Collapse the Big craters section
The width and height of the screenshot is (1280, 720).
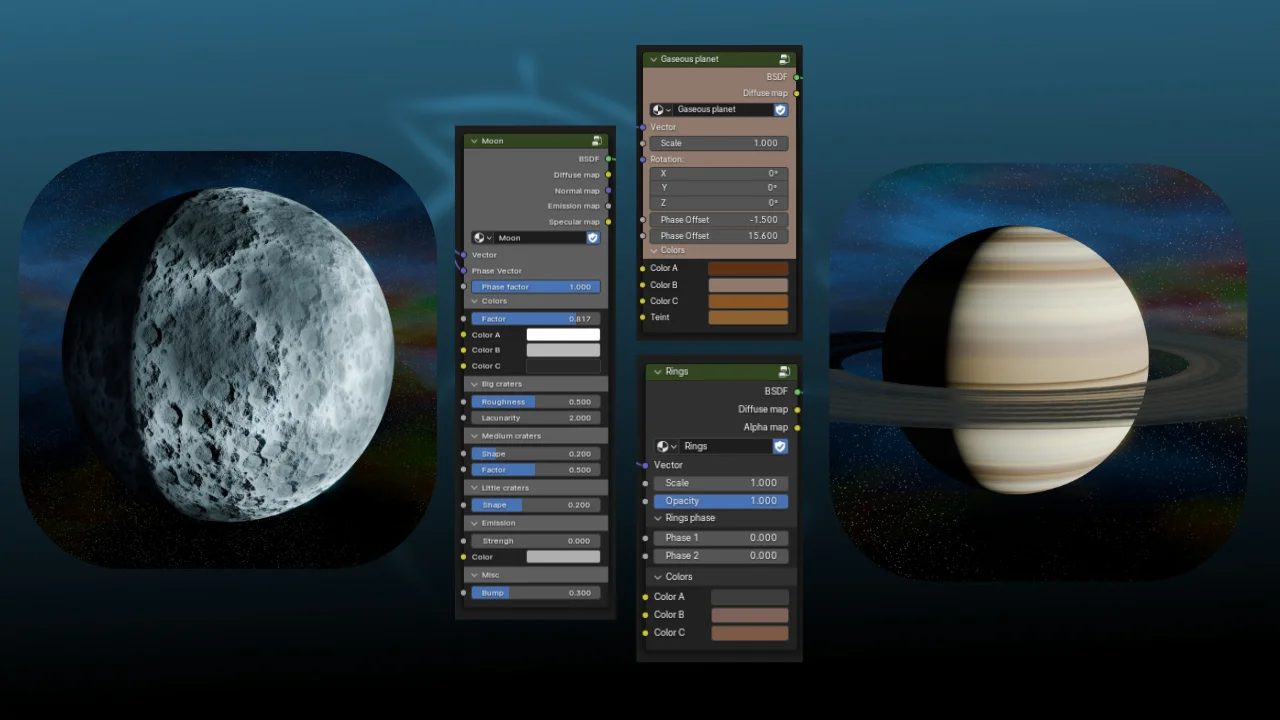click(x=473, y=383)
